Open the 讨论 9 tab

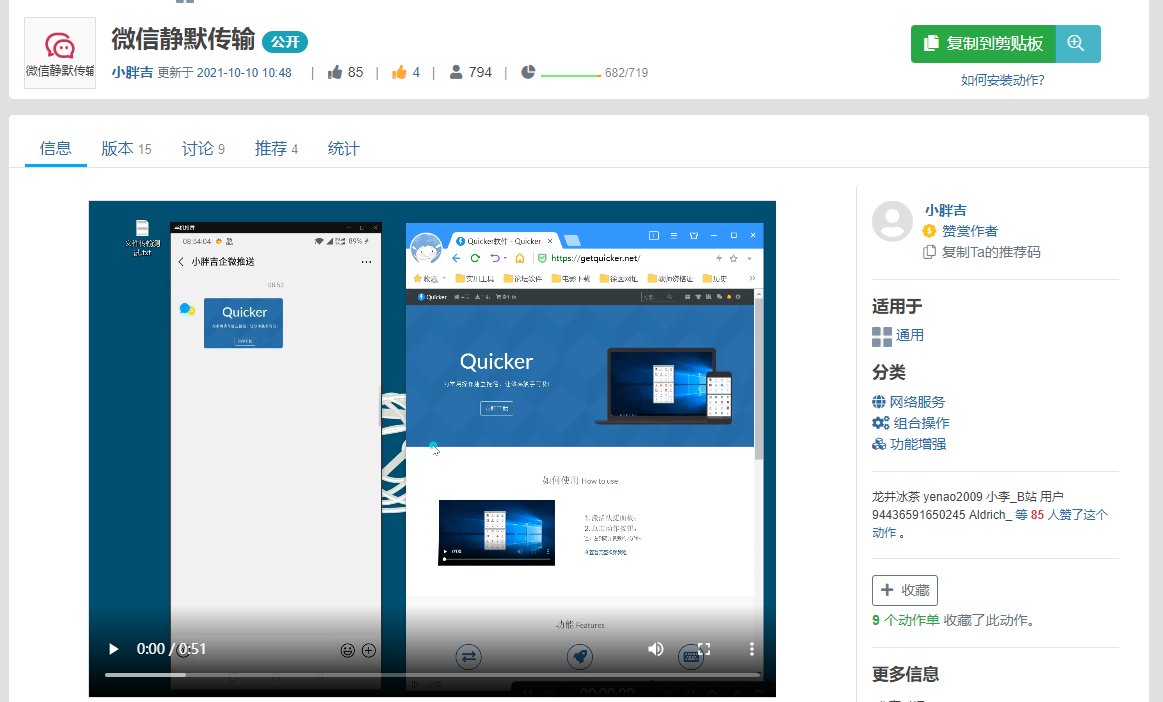pyautogui.click(x=203, y=148)
